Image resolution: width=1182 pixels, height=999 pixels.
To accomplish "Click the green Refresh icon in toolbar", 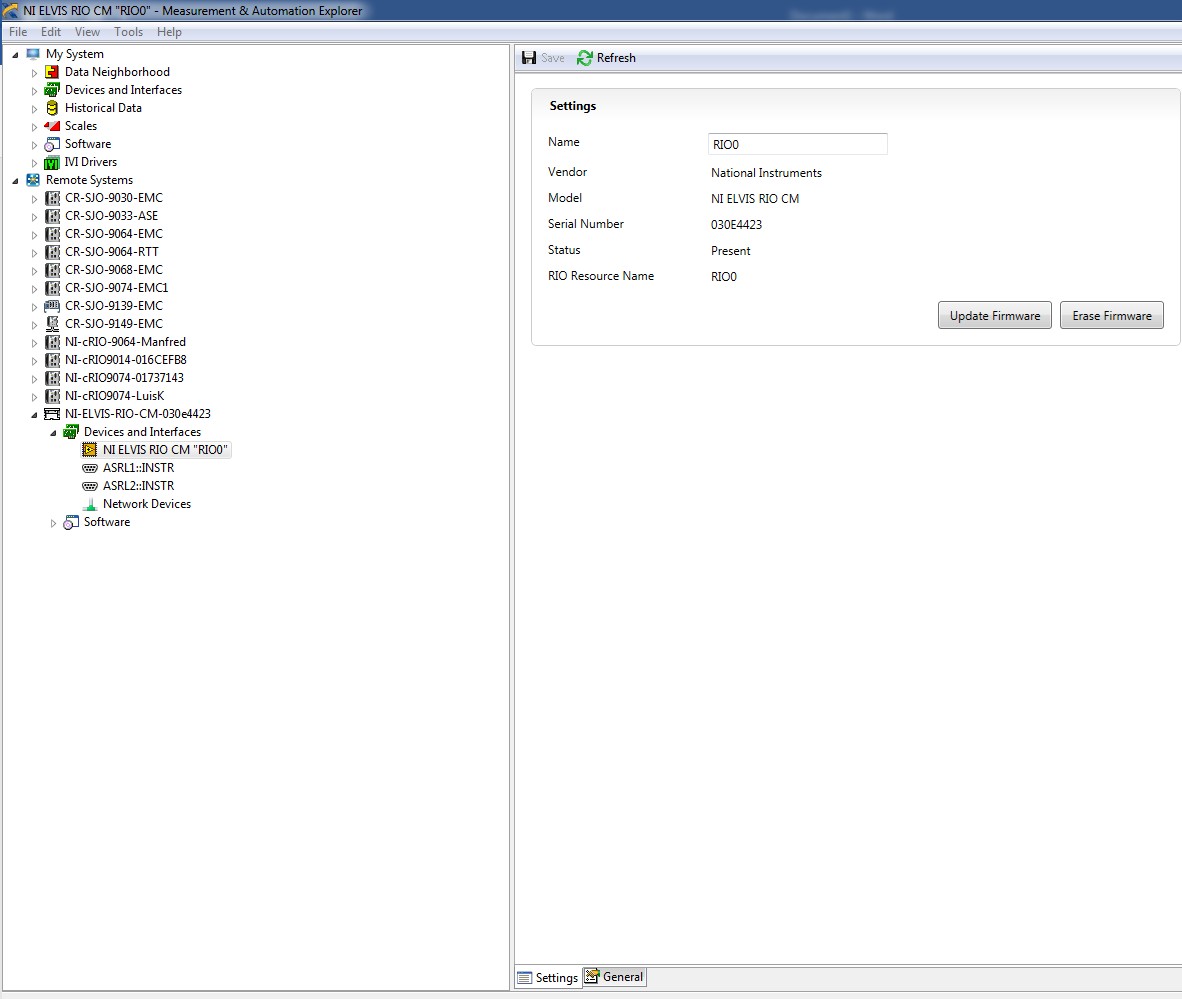I will tap(585, 58).
